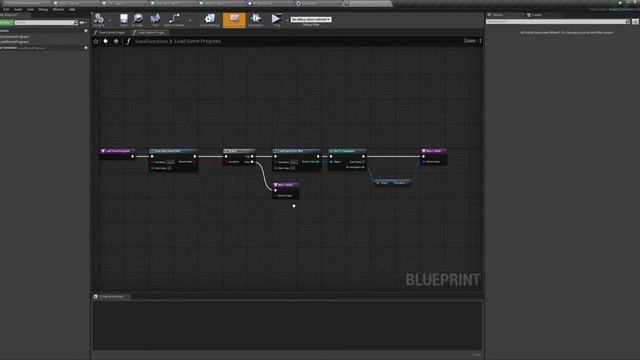
Task: Select SaveGameProgress function in My Blueprint list
Action: [15, 36]
